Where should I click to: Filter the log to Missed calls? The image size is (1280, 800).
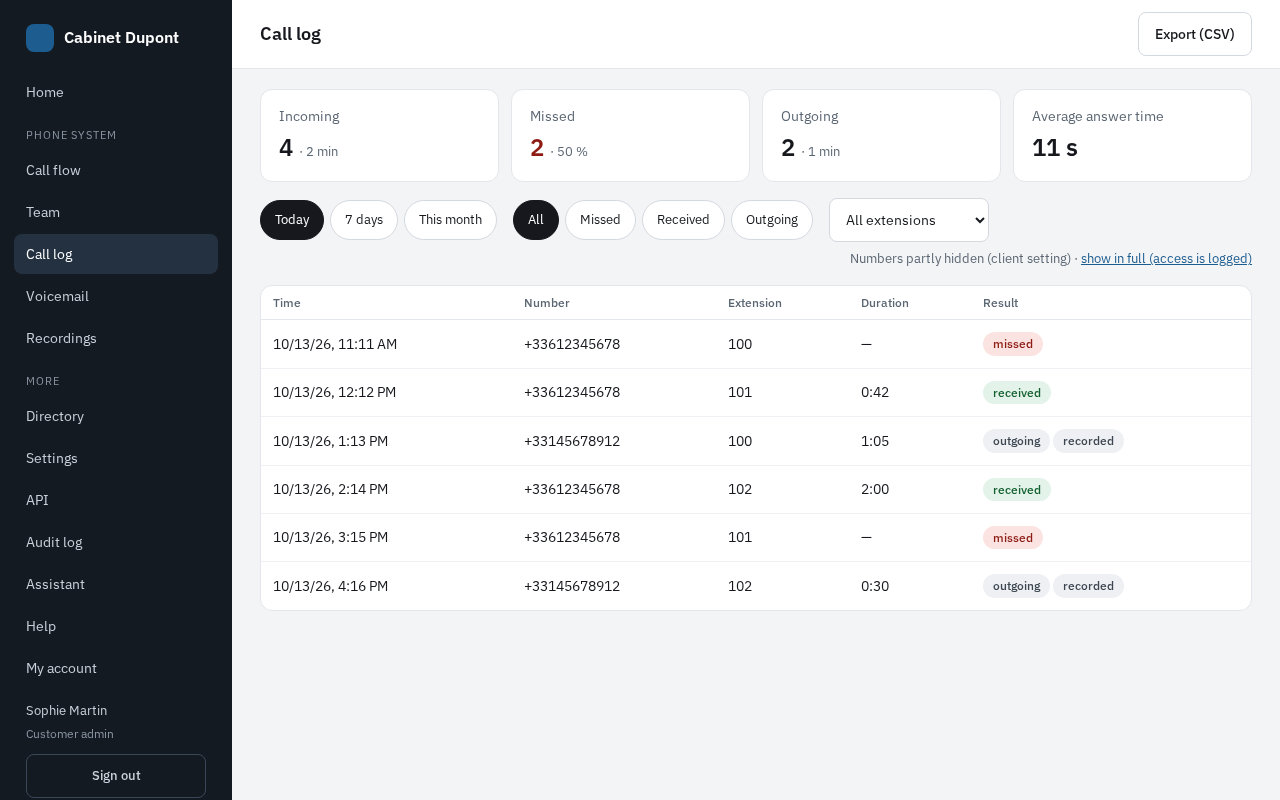tap(600, 220)
